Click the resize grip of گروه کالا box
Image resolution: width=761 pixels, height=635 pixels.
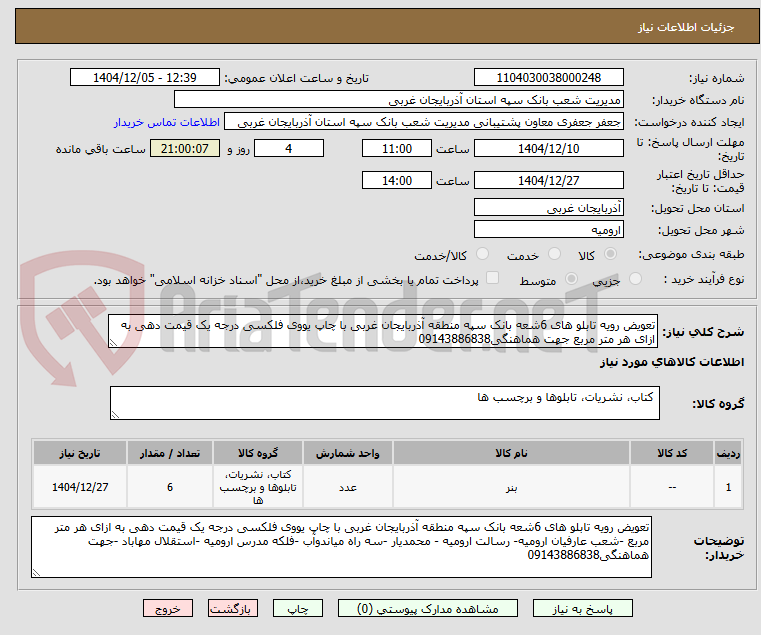[115, 415]
